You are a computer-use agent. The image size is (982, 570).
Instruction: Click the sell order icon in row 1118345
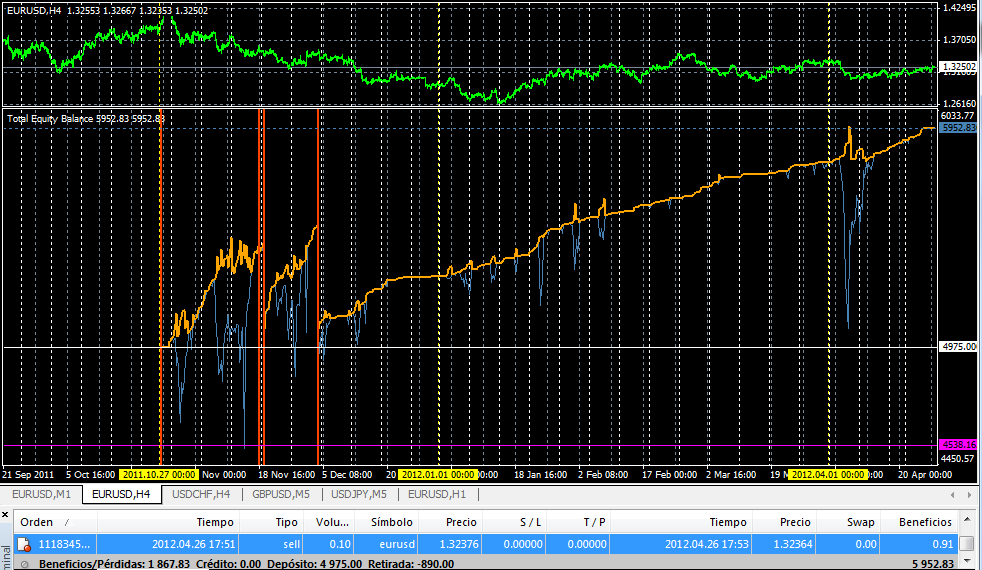point(25,544)
